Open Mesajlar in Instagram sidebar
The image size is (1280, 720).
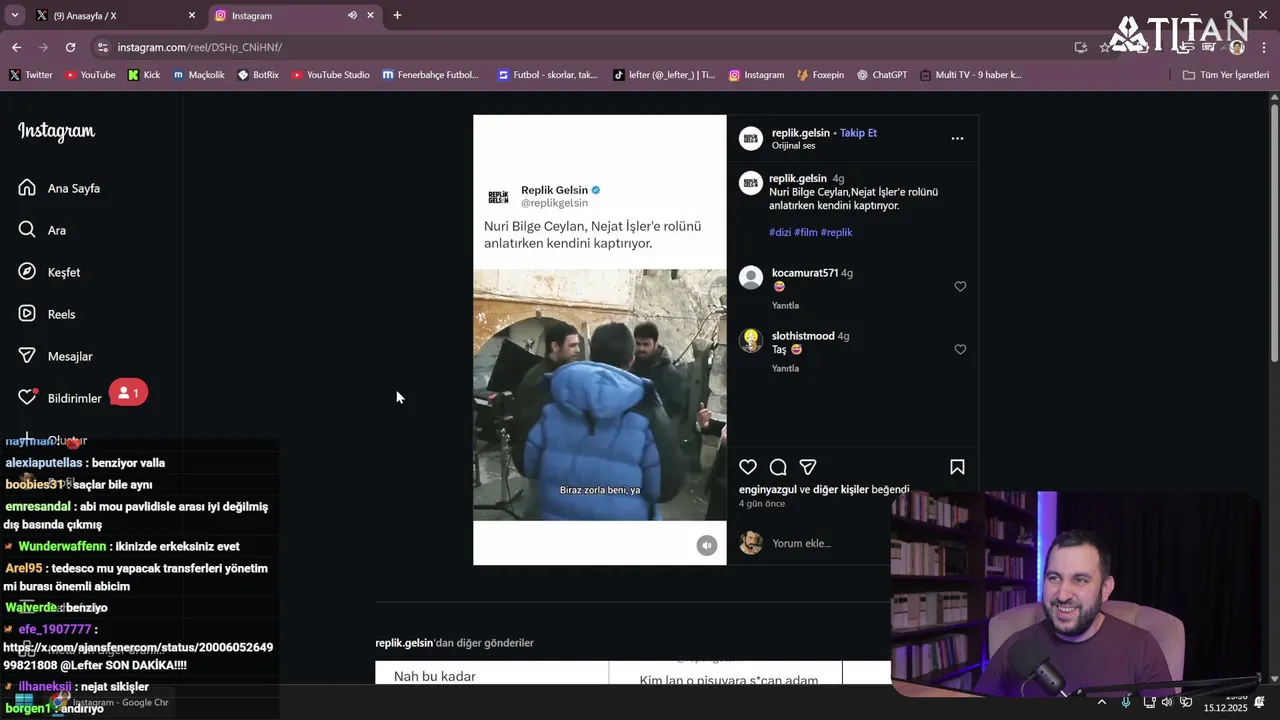[x=56, y=356]
